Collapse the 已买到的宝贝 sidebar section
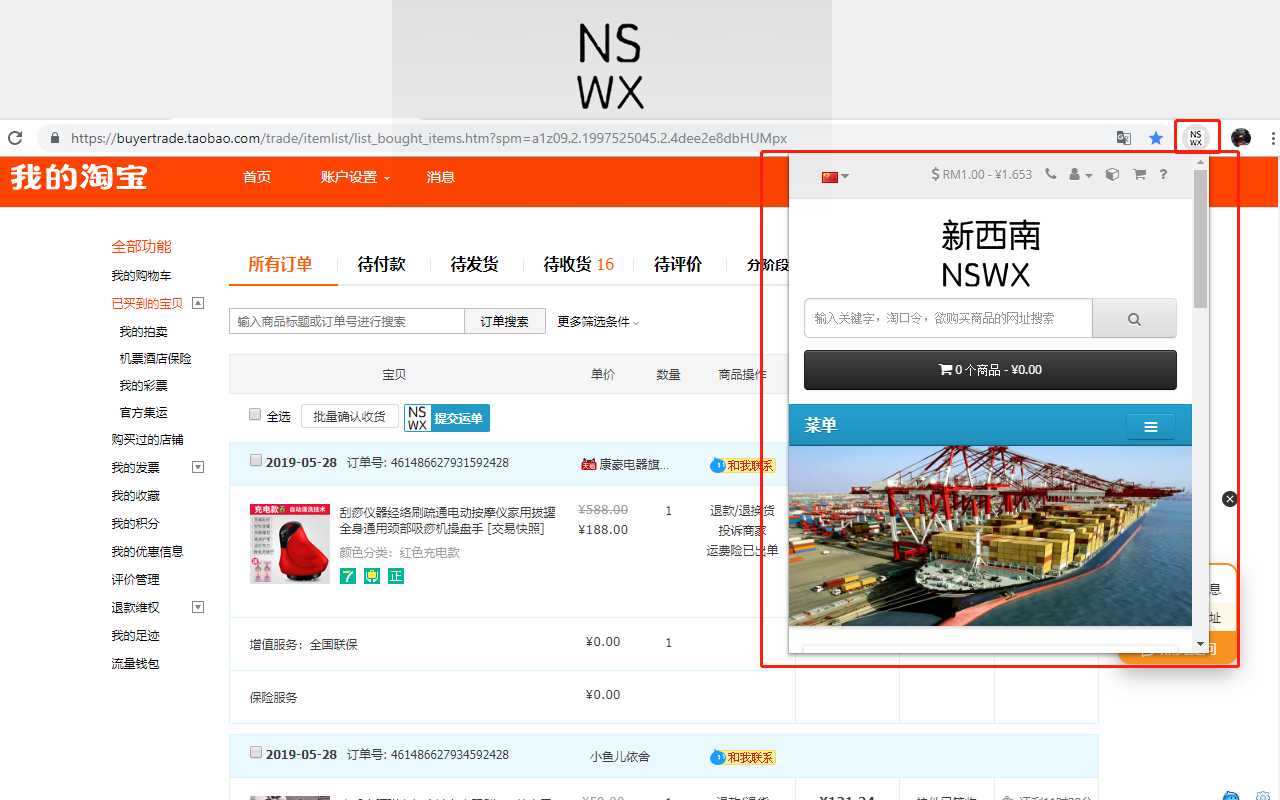Screen dimensions: 1280x800 pos(198,303)
